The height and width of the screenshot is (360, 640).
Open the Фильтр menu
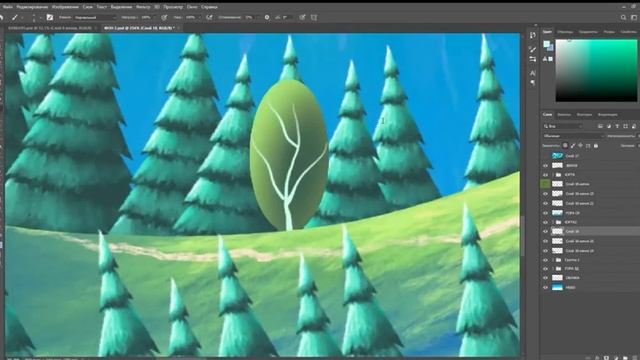pos(143,7)
